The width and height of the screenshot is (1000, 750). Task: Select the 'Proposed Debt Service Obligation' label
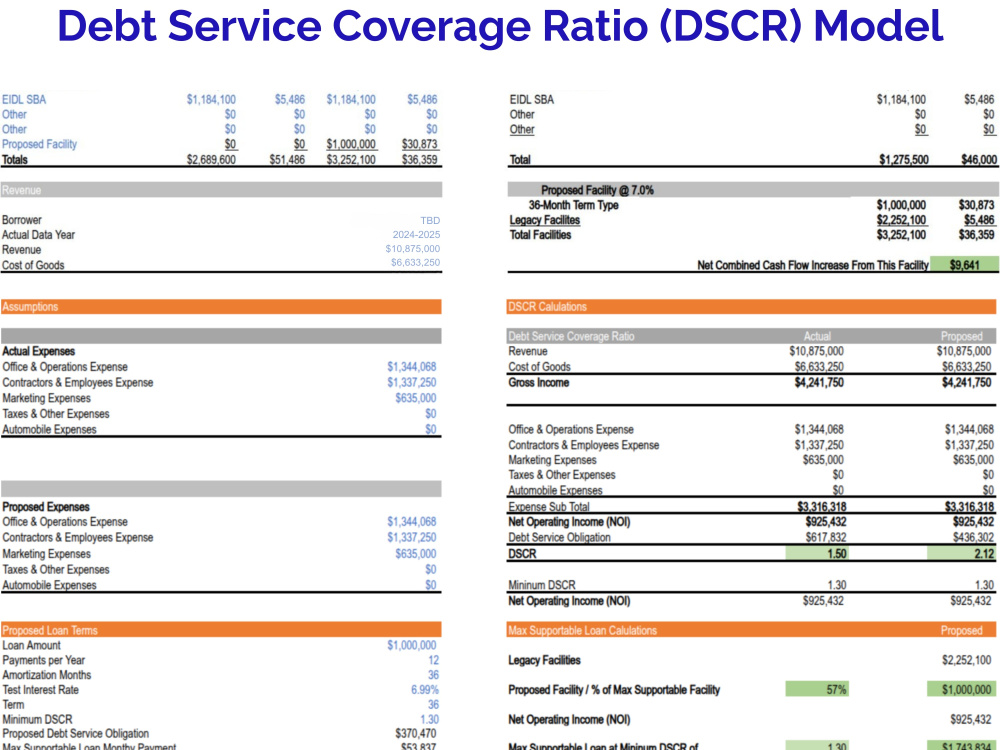click(75, 734)
